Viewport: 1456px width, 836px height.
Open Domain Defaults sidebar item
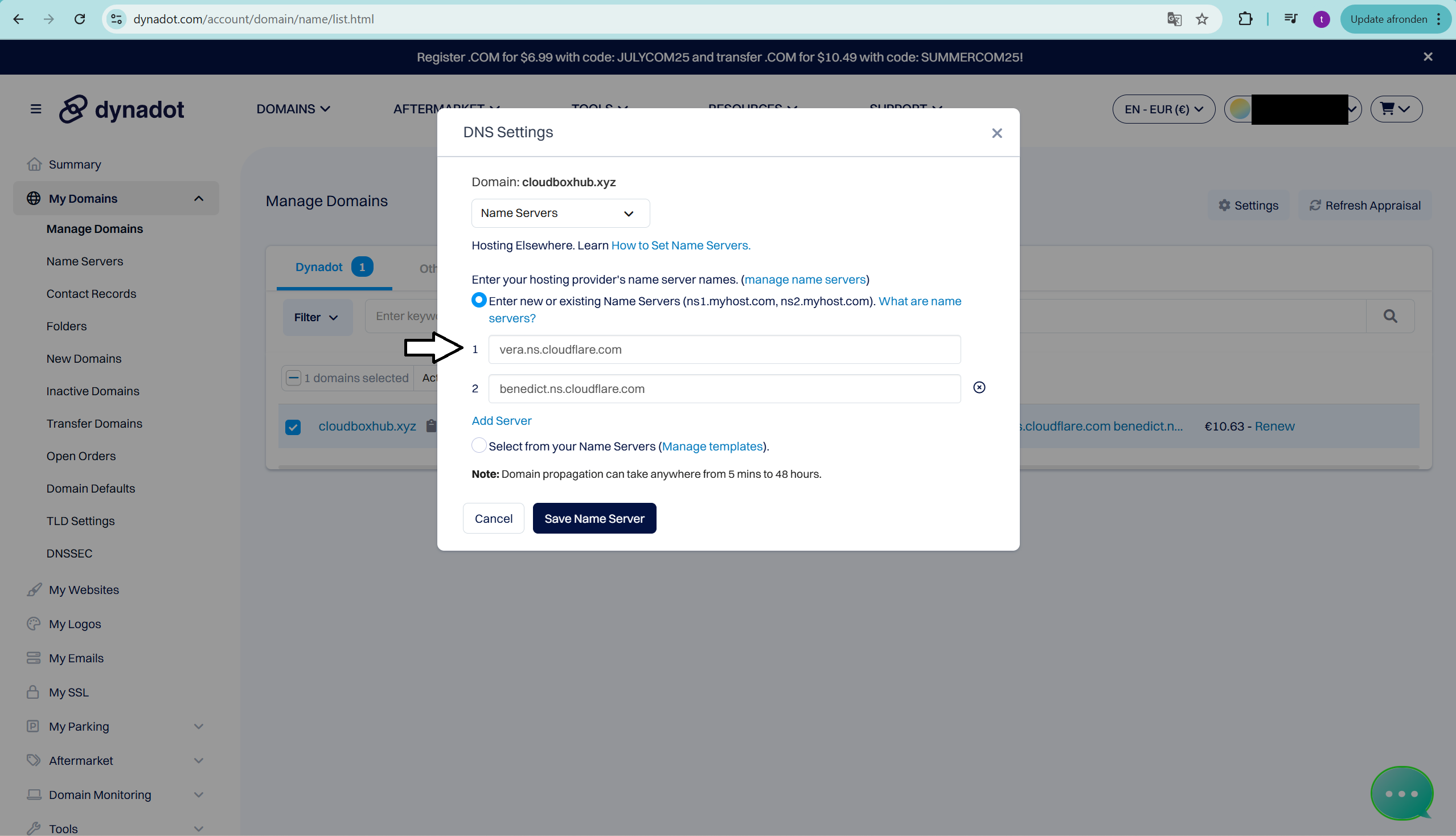pyautogui.click(x=91, y=489)
